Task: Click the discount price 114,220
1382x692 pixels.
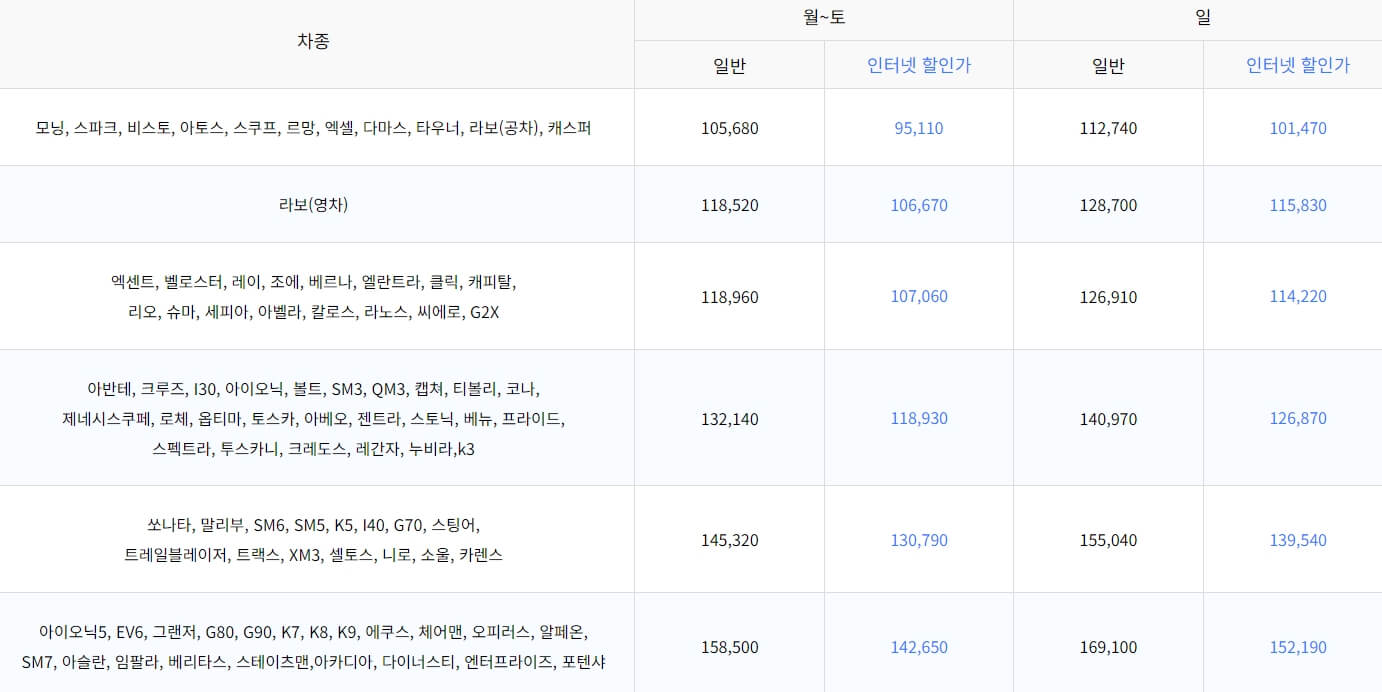Action: (x=1298, y=297)
